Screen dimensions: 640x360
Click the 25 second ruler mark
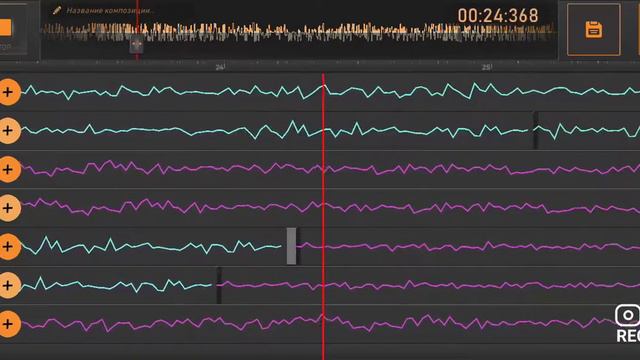(x=487, y=67)
